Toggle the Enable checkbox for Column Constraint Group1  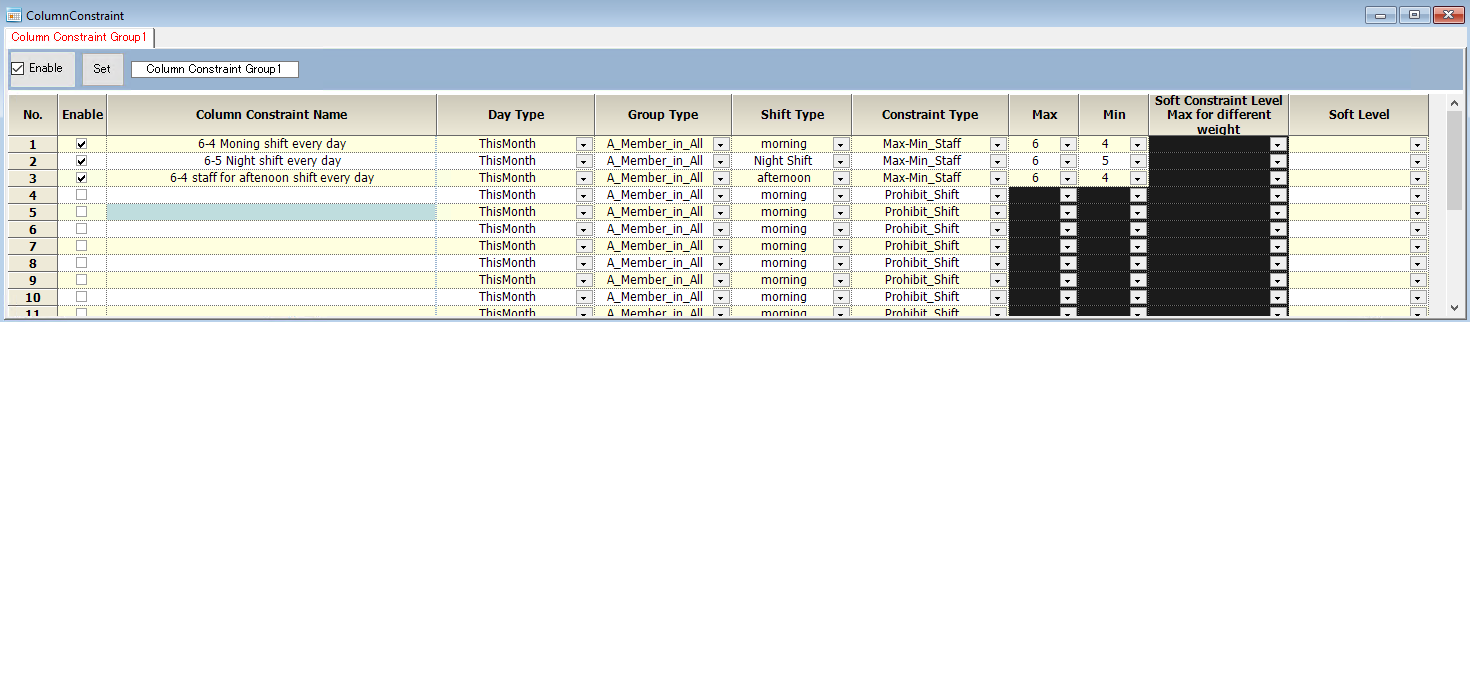pyautogui.click(x=17, y=69)
